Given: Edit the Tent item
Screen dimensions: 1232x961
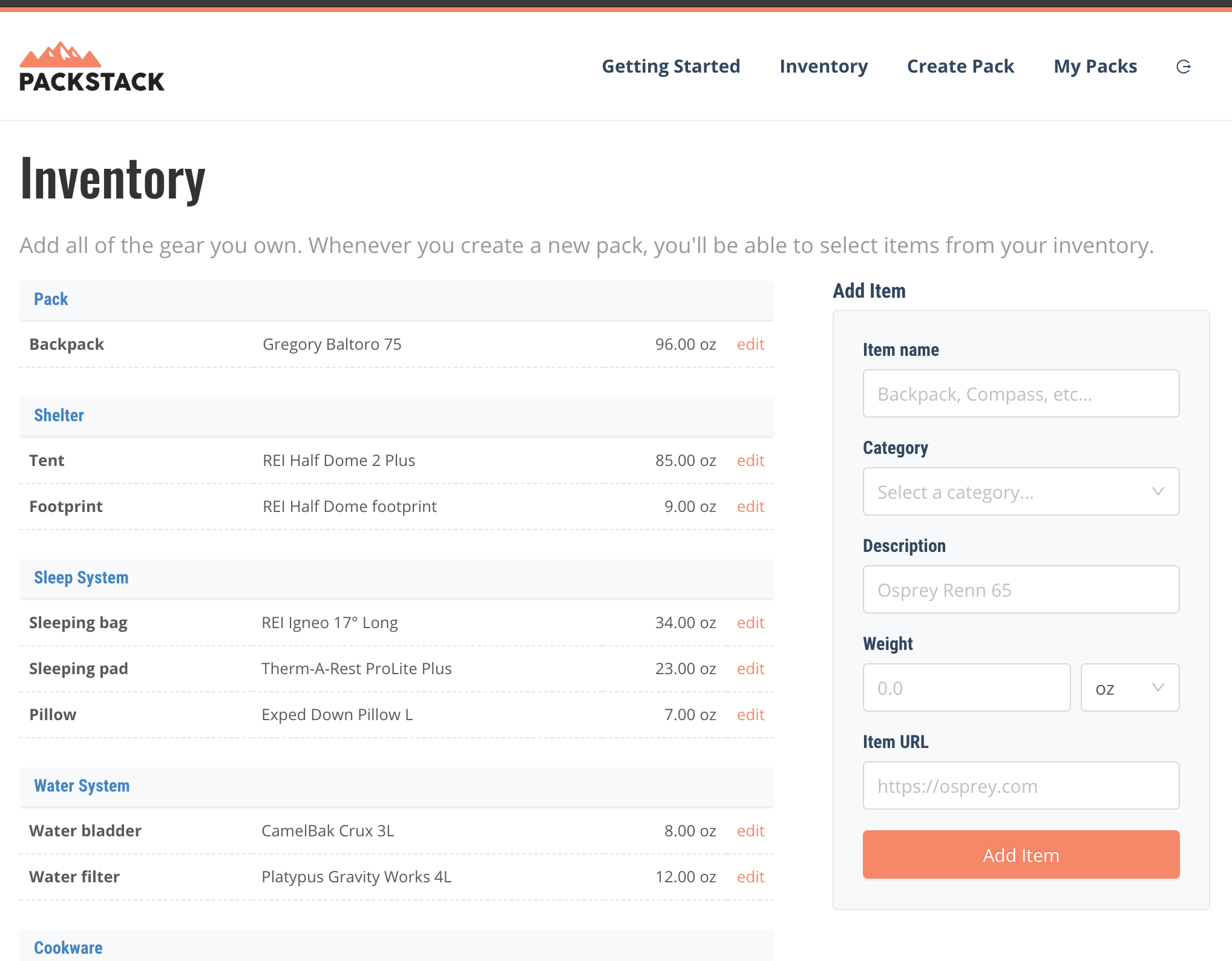Looking at the screenshot, I should coord(750,461).
